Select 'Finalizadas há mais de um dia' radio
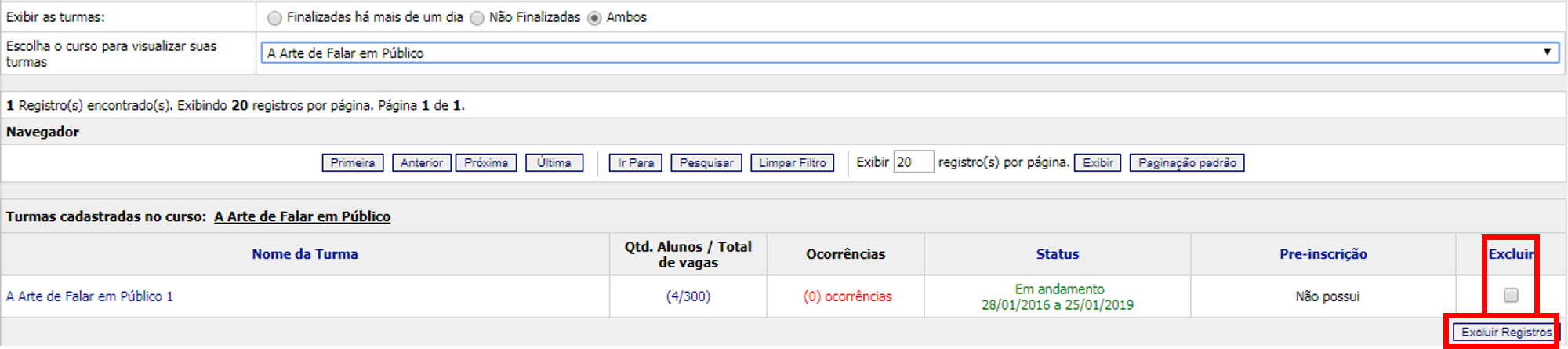 [x=274, y=18]
